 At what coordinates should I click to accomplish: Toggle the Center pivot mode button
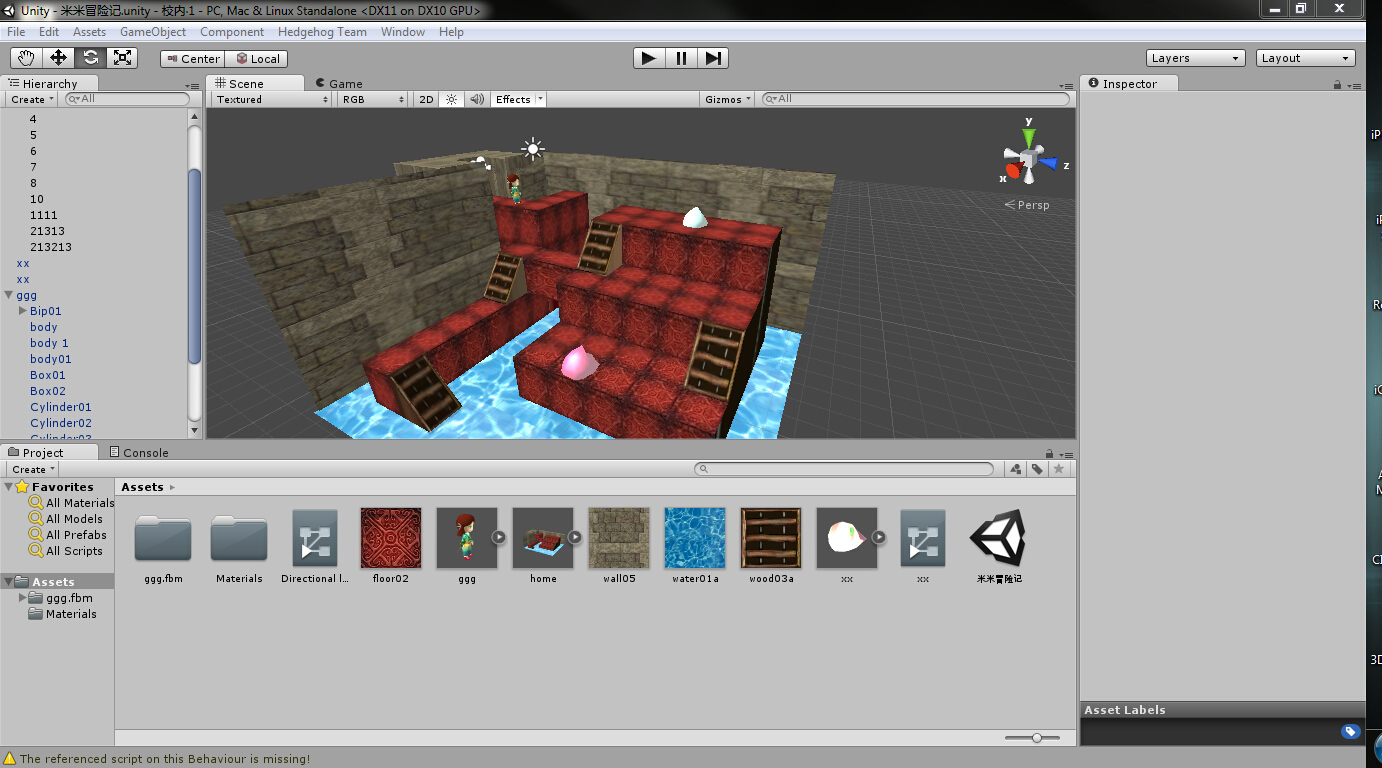point(192,59)
